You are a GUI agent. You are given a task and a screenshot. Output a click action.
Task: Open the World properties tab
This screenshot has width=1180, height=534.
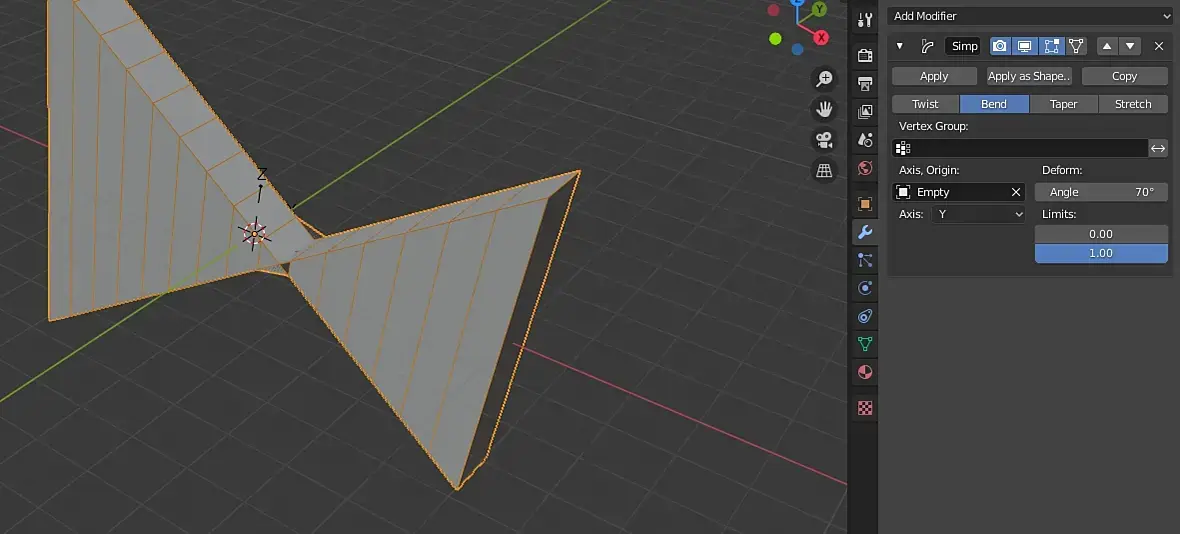(865, 167)
